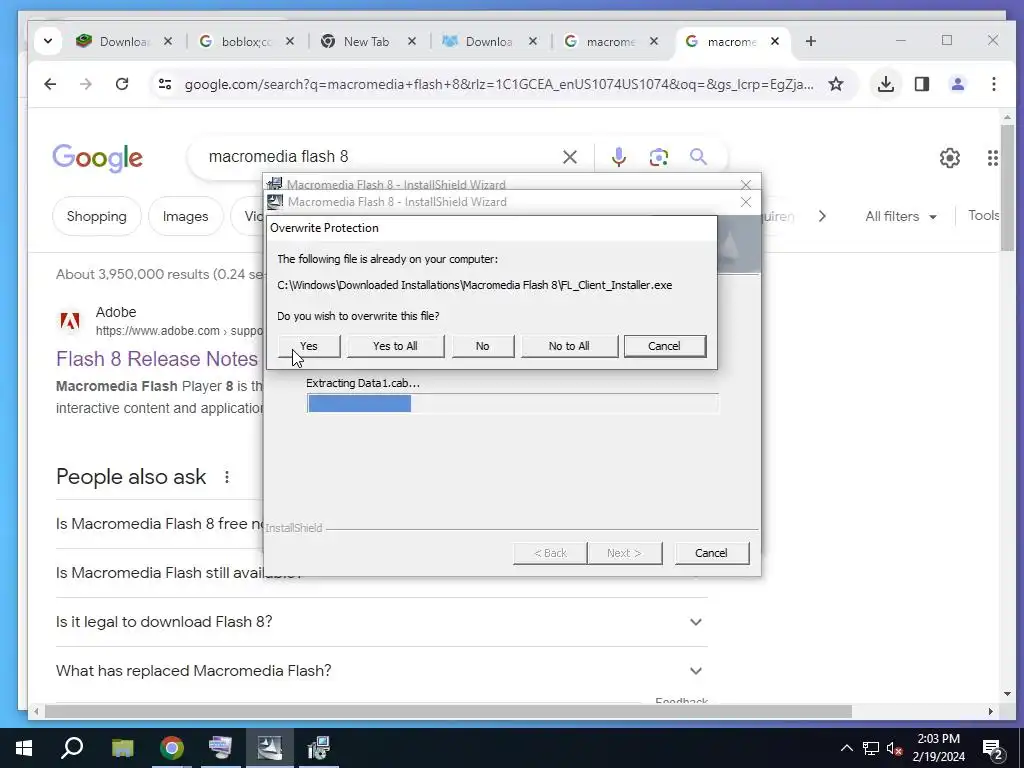Open the notification center

(x=993, y=748)
